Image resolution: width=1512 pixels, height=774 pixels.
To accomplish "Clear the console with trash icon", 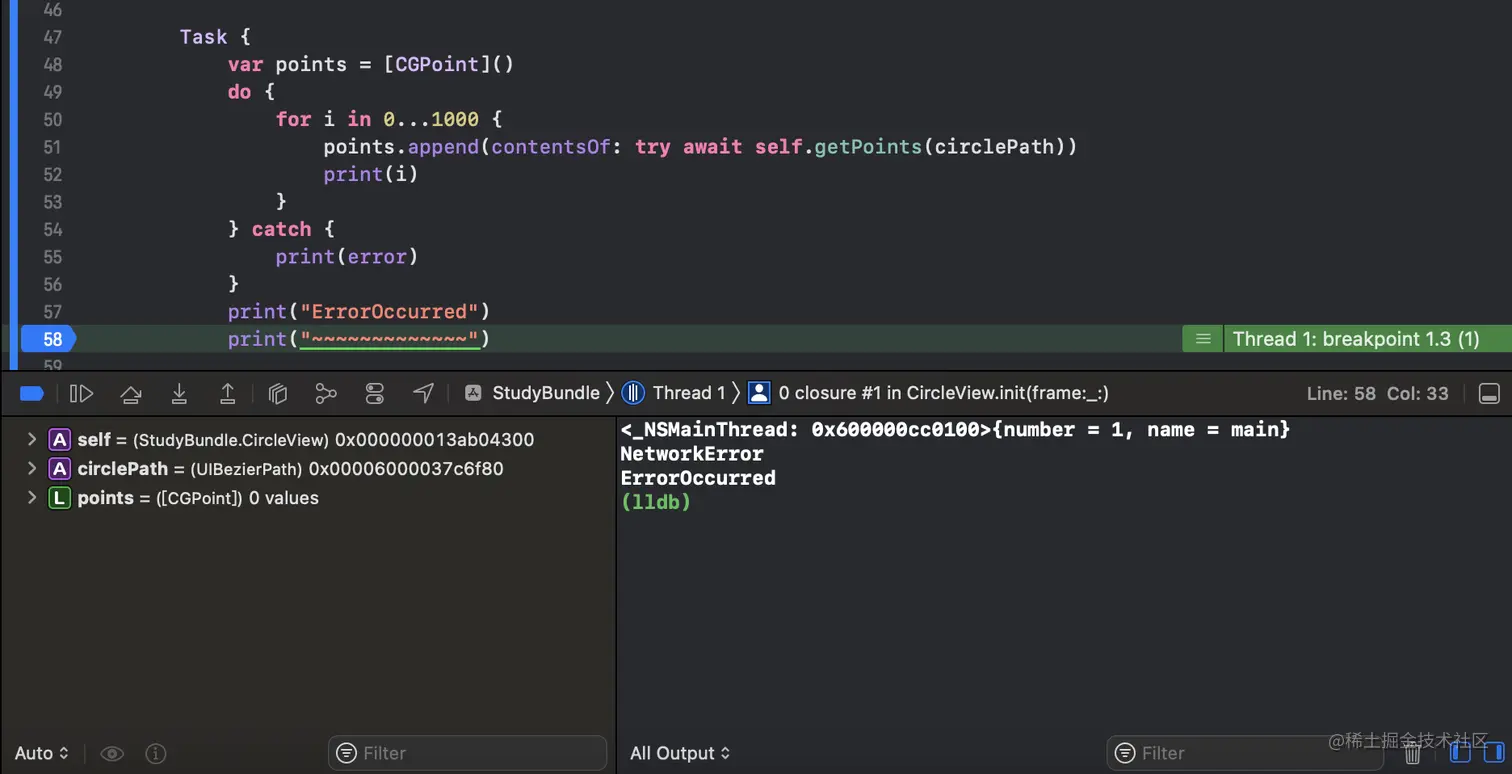I will (1413, 753).
